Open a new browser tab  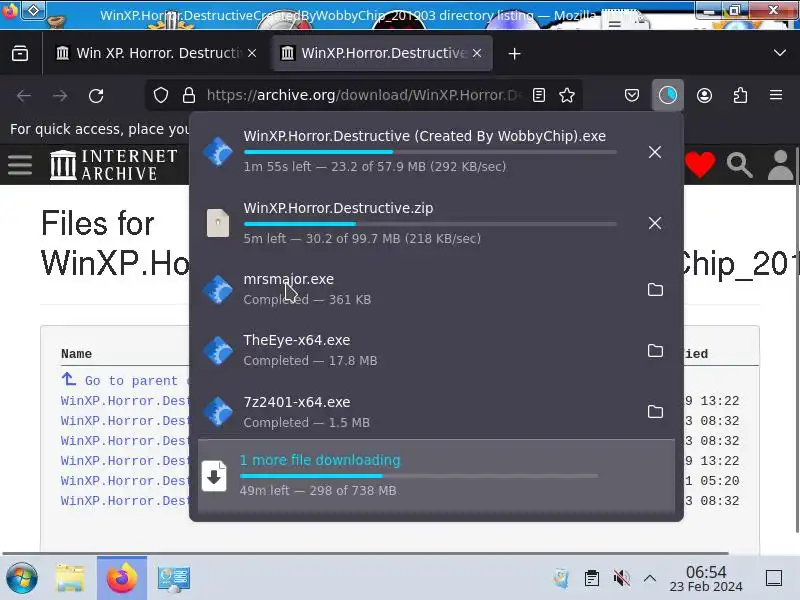click(514, 54)
